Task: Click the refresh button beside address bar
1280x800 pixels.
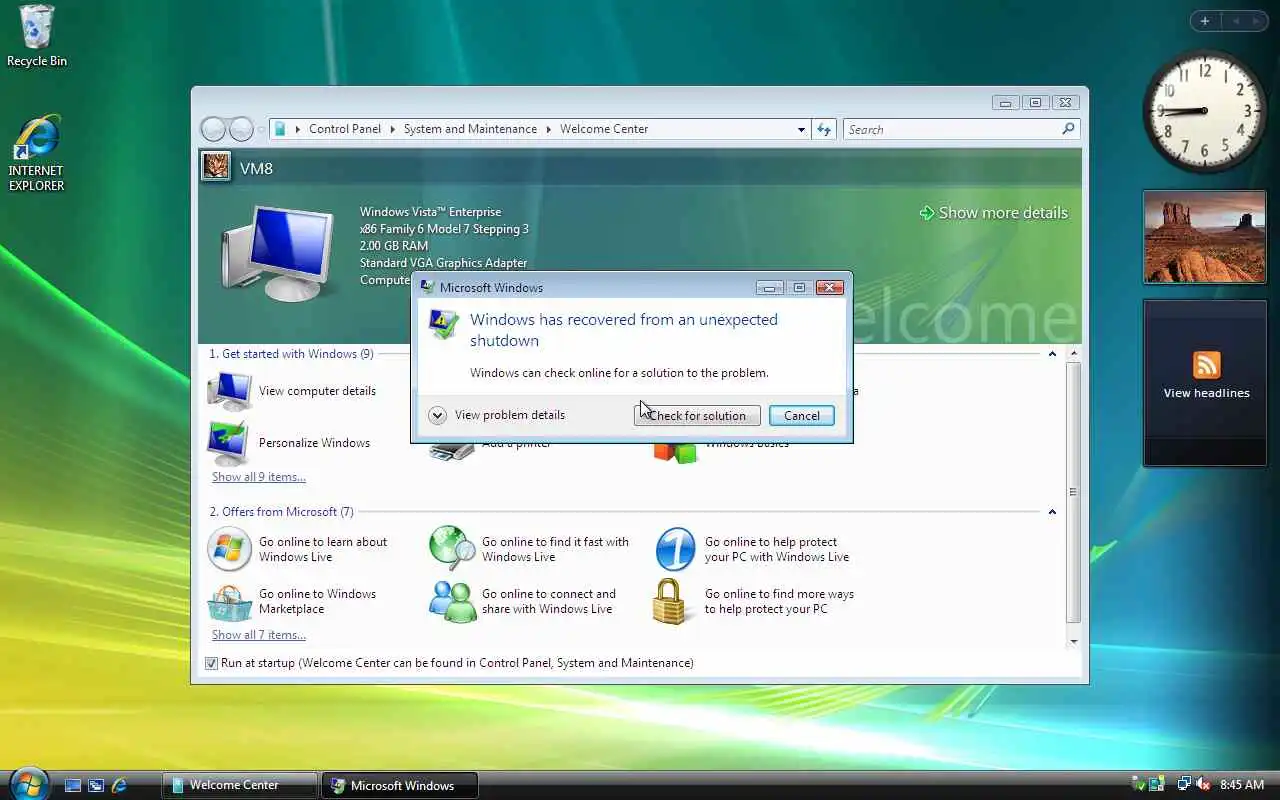Action: [x=824, y=129]
